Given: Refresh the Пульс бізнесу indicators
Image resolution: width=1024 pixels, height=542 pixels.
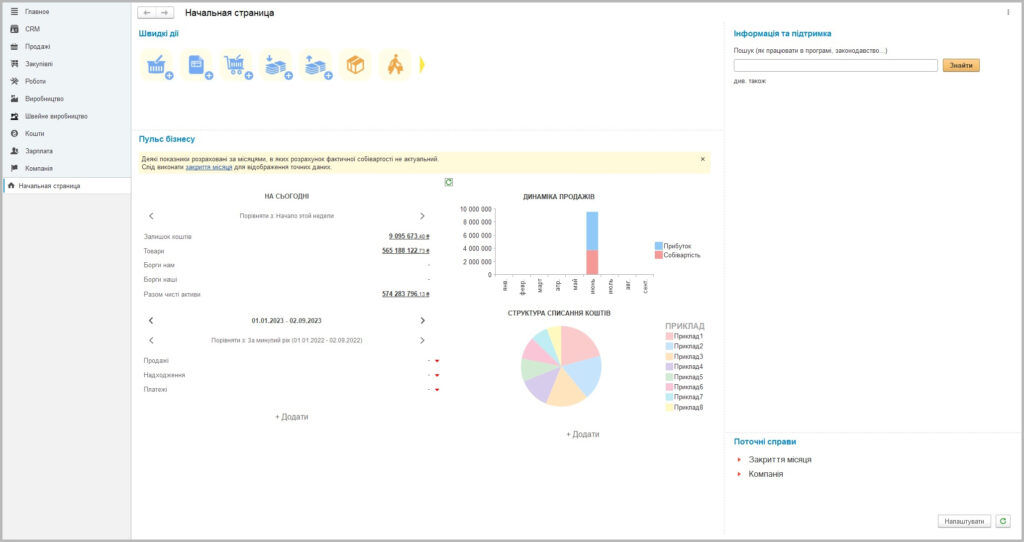Looking at the screenshot, I should click(449, 182).
